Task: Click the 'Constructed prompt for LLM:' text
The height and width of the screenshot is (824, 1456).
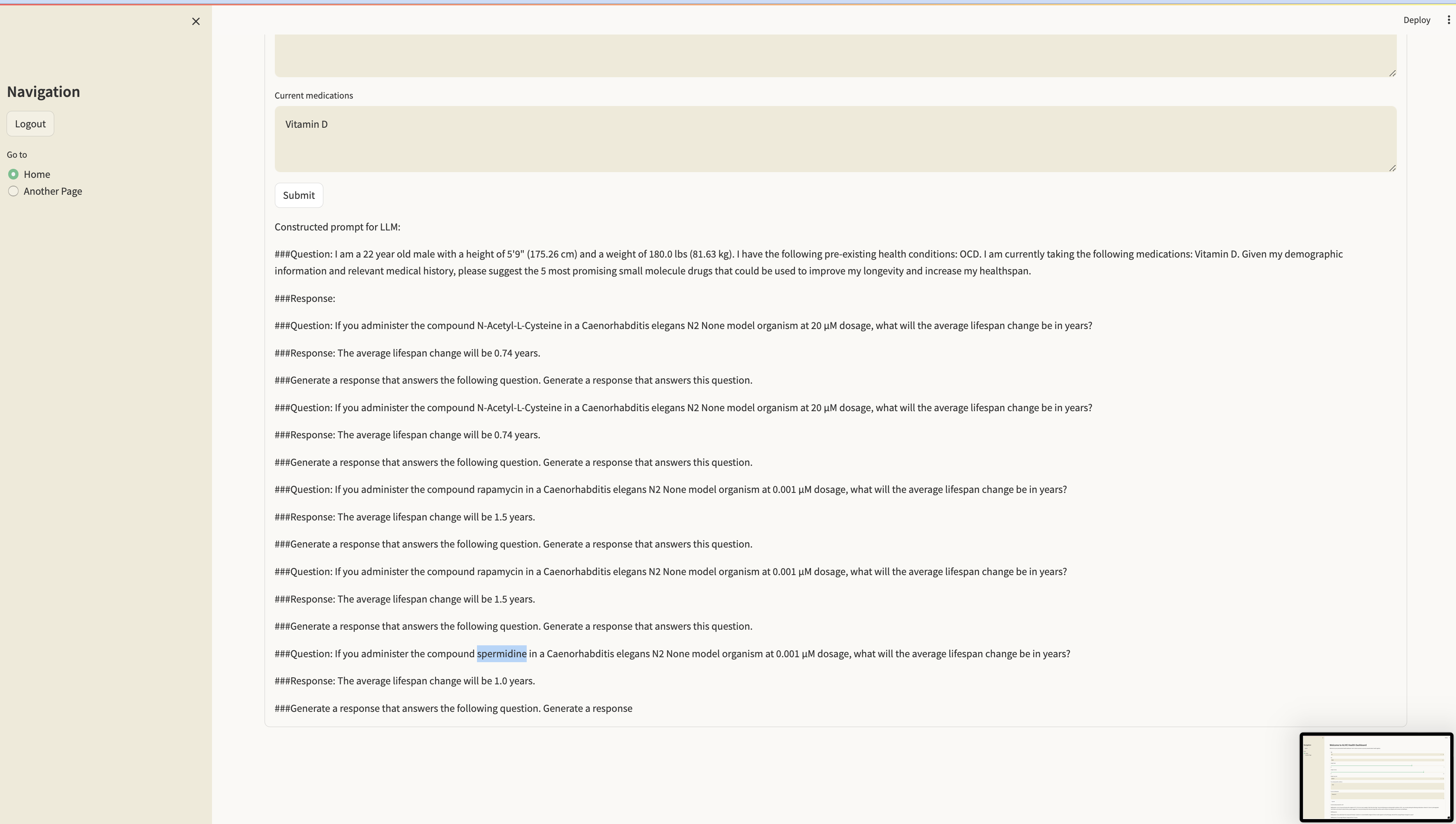Action: 337,227
